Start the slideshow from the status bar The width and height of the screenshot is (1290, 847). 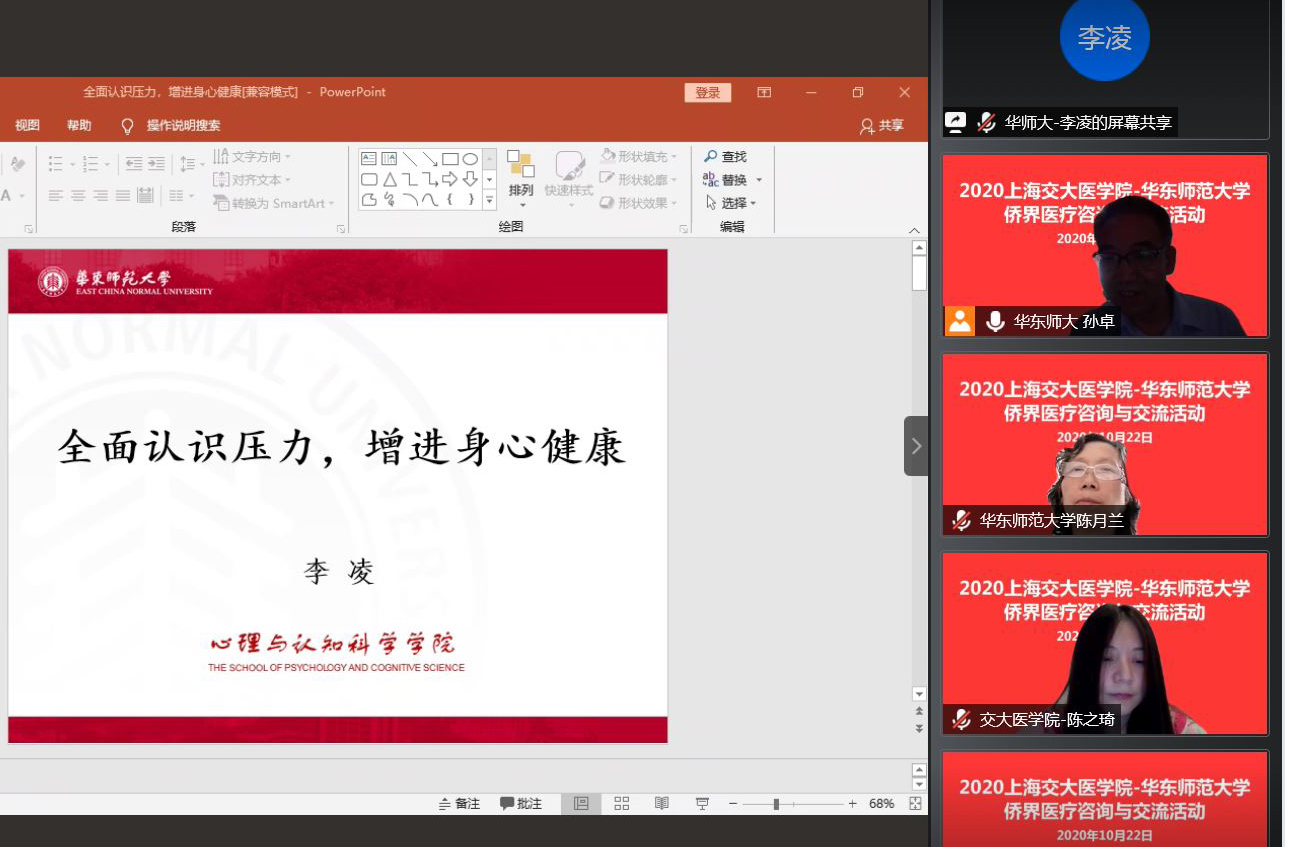point(702,804)
